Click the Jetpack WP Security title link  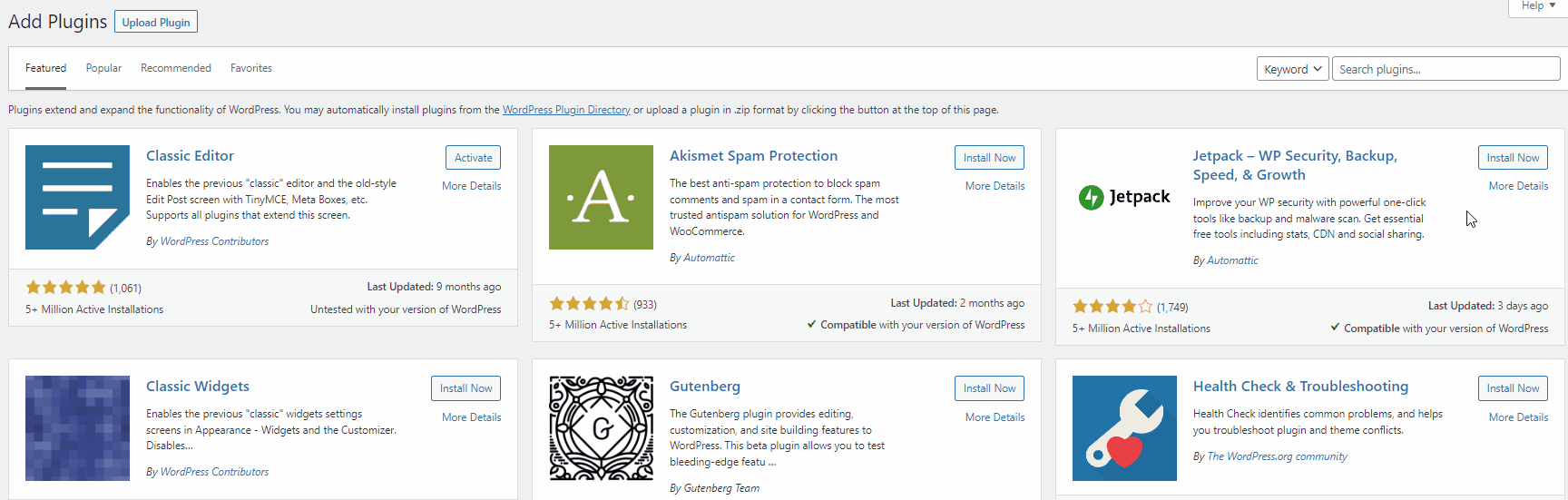tap(1295, 165)
